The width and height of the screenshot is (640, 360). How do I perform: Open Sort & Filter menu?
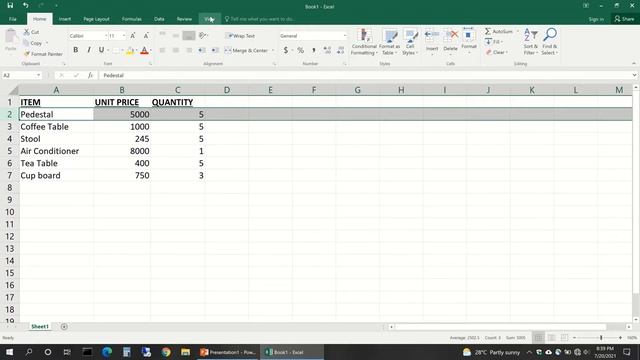(x=530, y=42)
